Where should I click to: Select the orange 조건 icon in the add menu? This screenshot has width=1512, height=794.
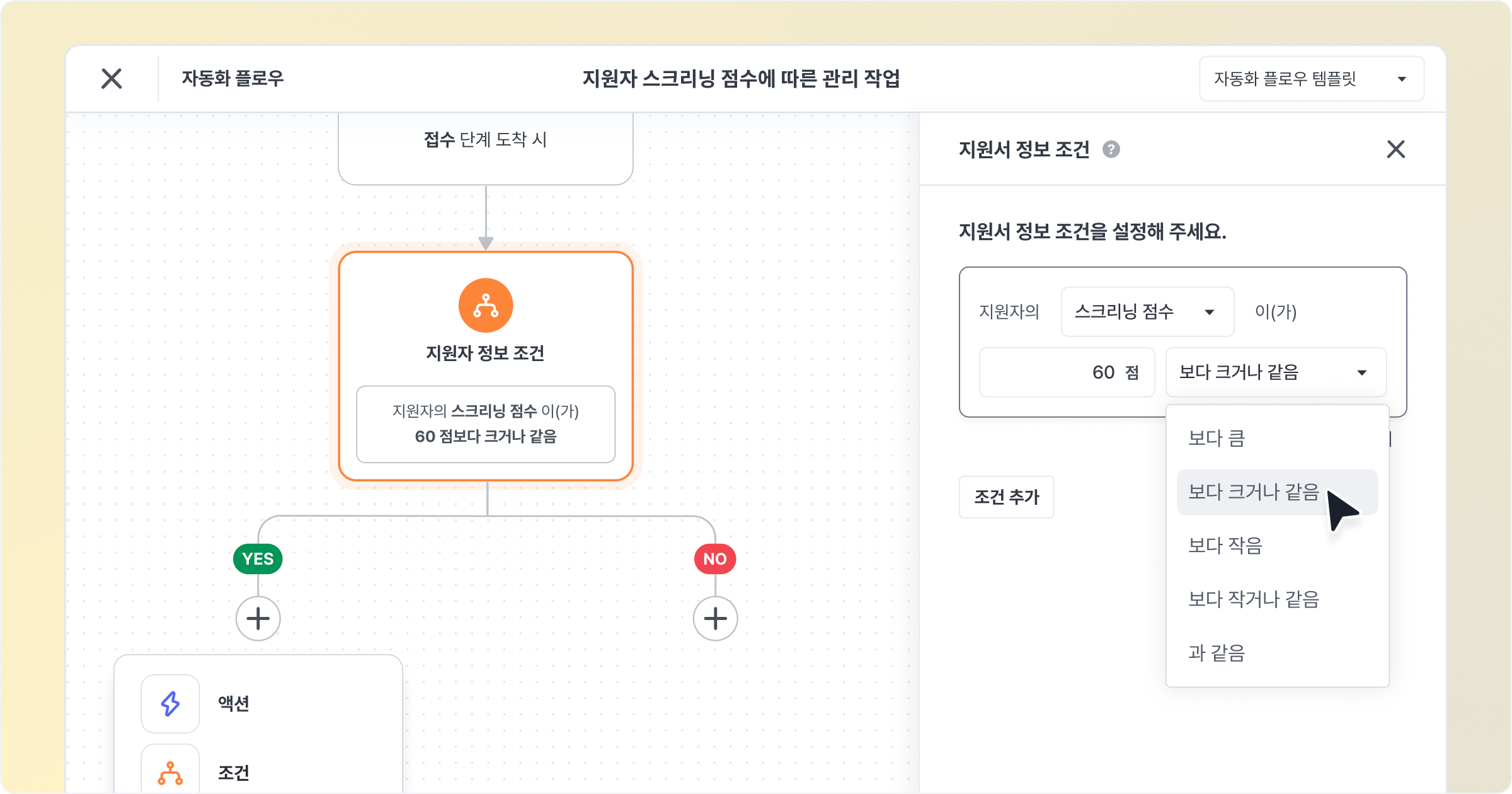tap(170, 773)
